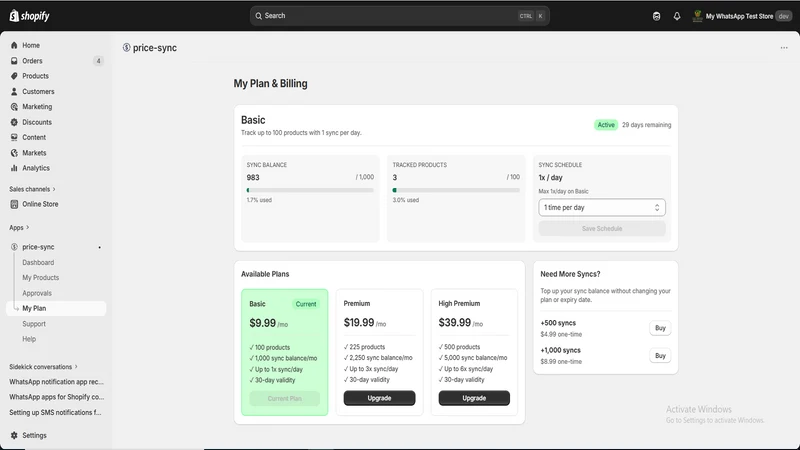Click the Orders inbox icon

[14, 61]
